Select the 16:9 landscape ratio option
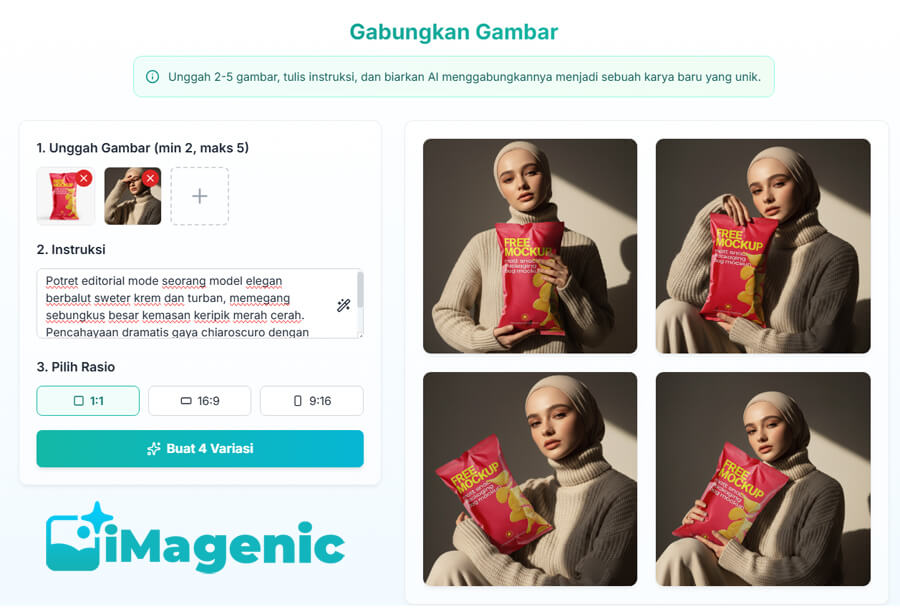The height and width of the screenshot is (609, 900). [x=200, y=401]
